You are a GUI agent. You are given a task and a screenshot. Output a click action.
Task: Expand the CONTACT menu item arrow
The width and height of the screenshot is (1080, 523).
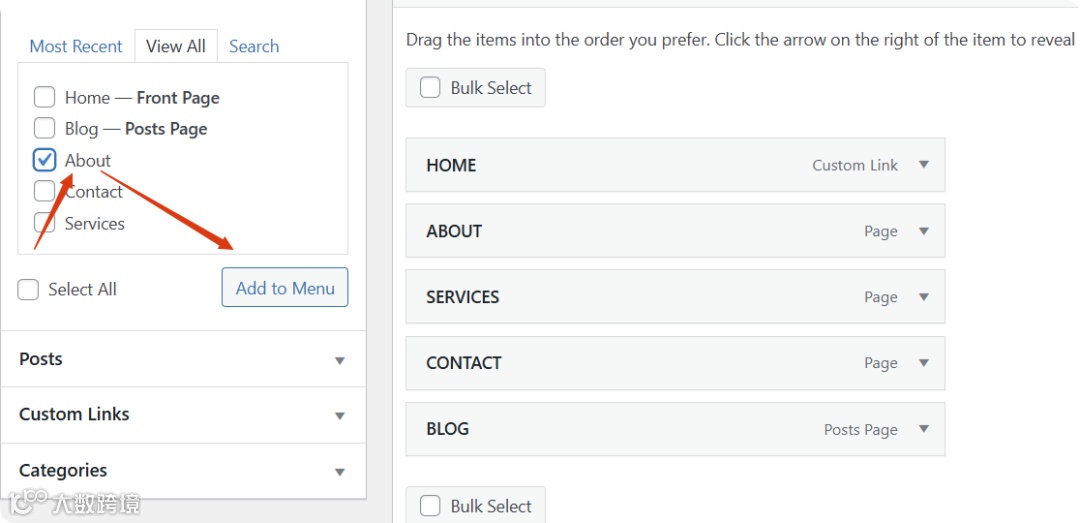coord(923,363)
